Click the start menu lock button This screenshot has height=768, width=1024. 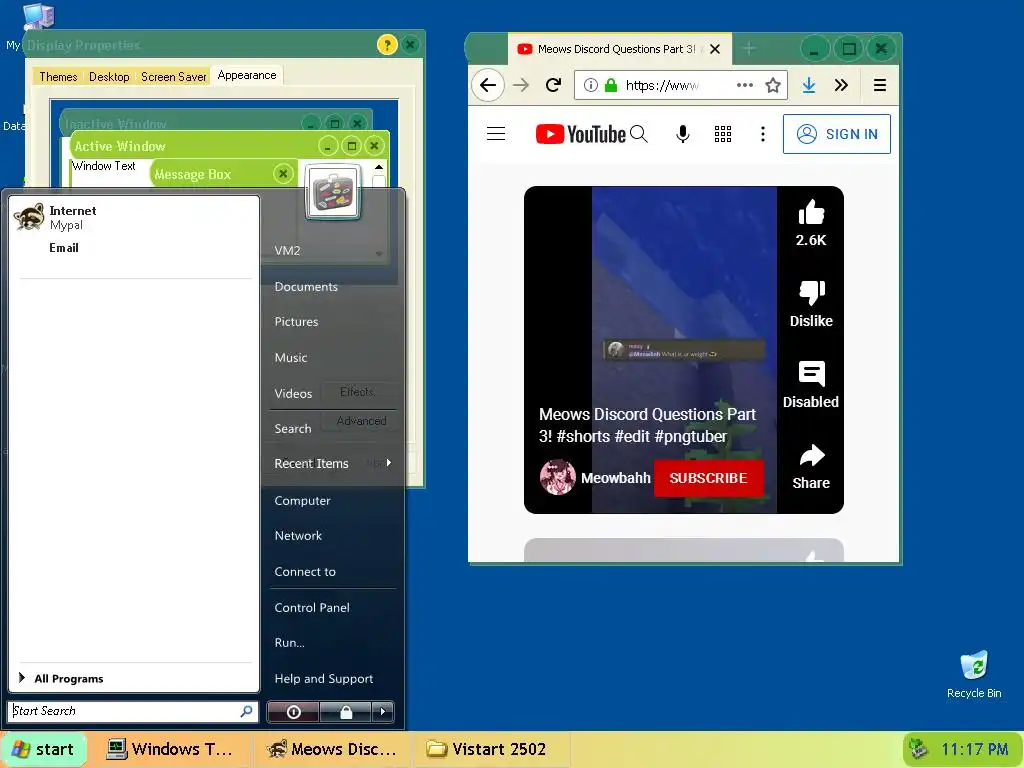click(x=345, y=712)
